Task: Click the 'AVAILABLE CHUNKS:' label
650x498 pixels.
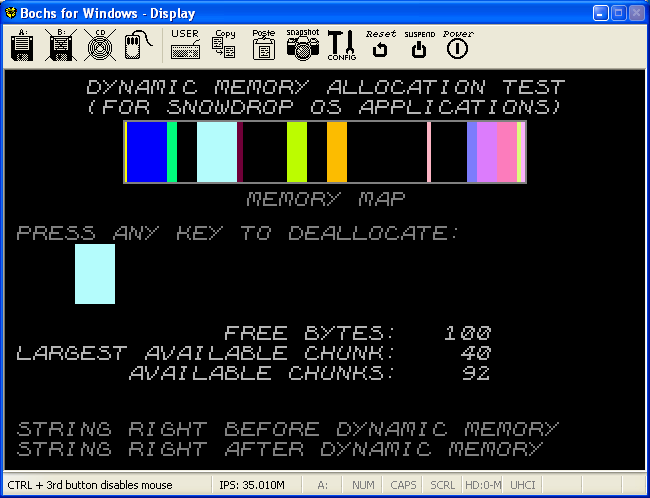Action: [262, 373]
